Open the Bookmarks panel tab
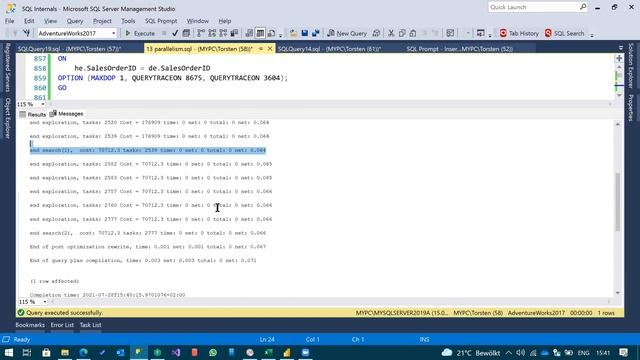Image resolution: width=640 pixels, height=360 pixels. tap(30, 325)
